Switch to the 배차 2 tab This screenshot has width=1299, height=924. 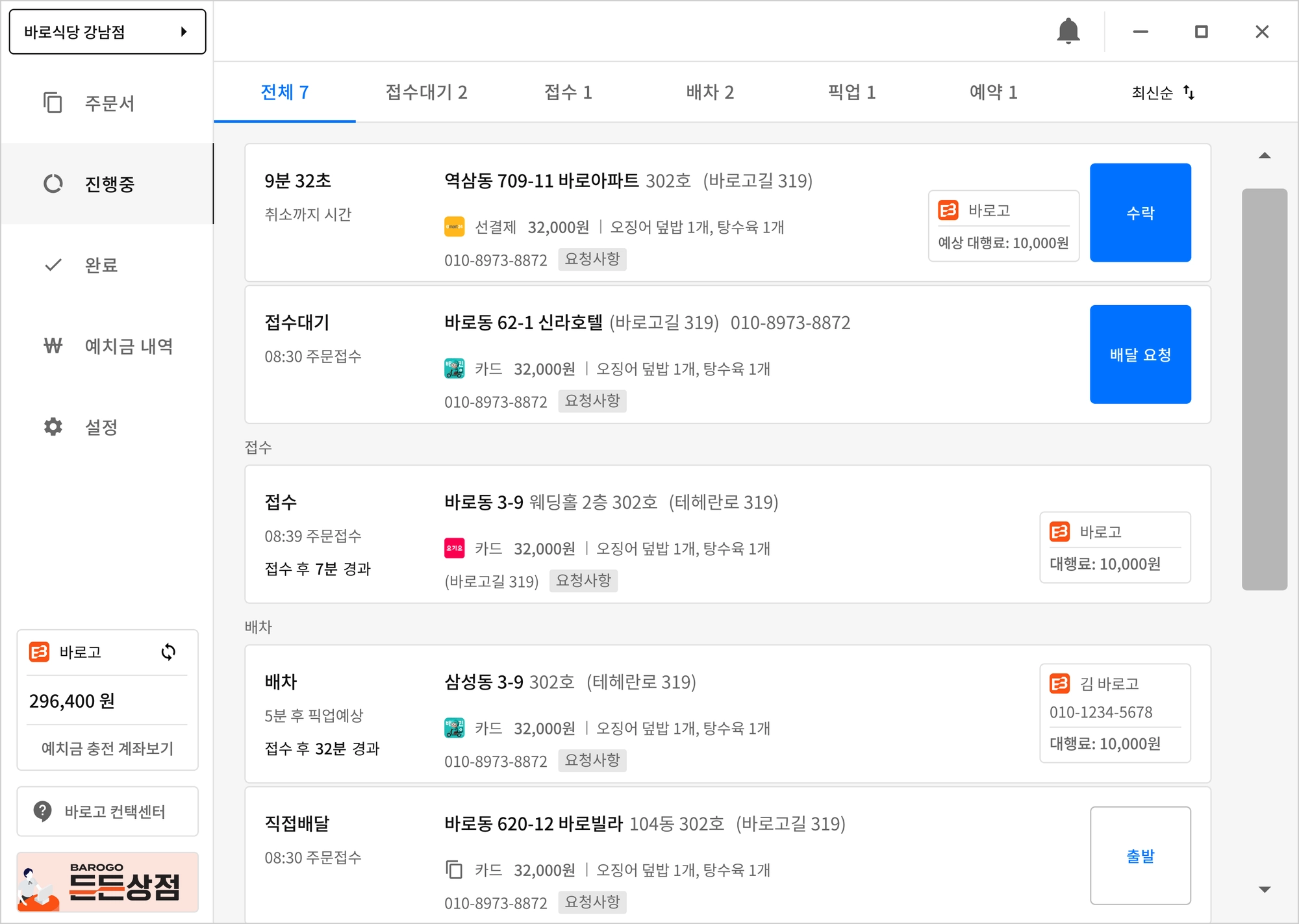coord(710,92)
